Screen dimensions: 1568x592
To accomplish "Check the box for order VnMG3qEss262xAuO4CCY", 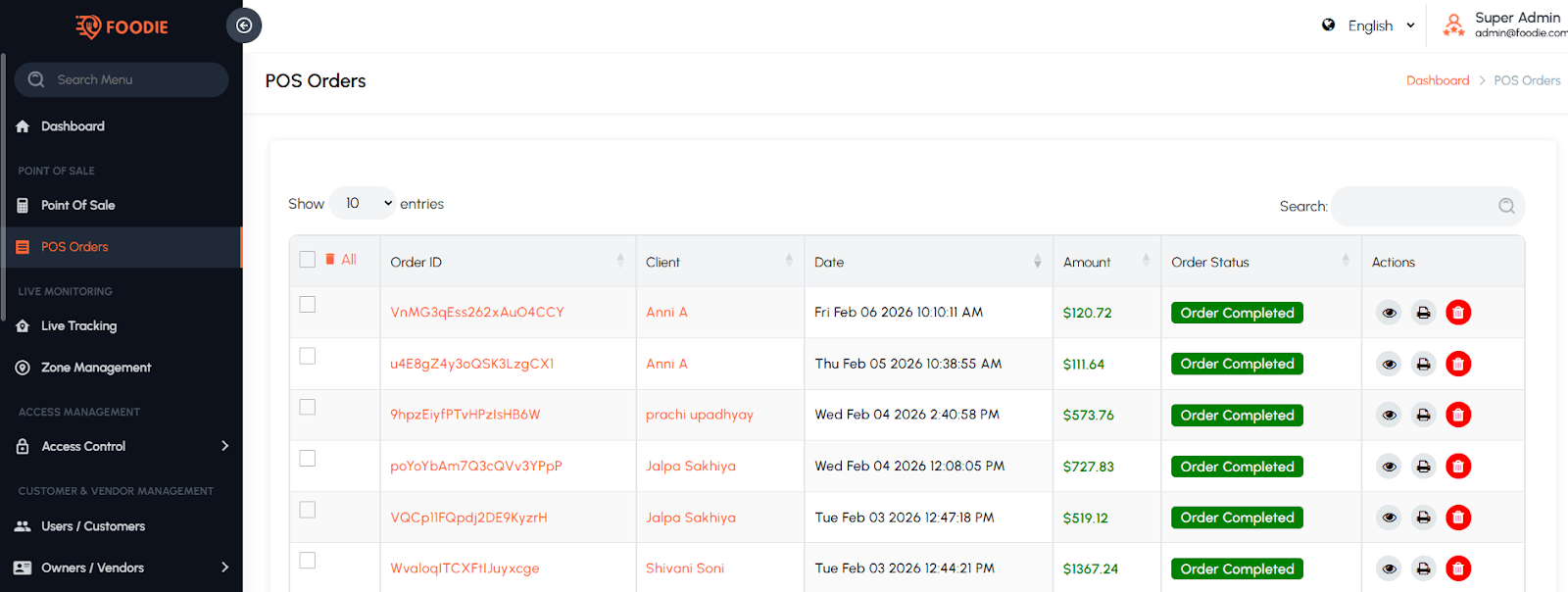I will click(x=308, y=305).
